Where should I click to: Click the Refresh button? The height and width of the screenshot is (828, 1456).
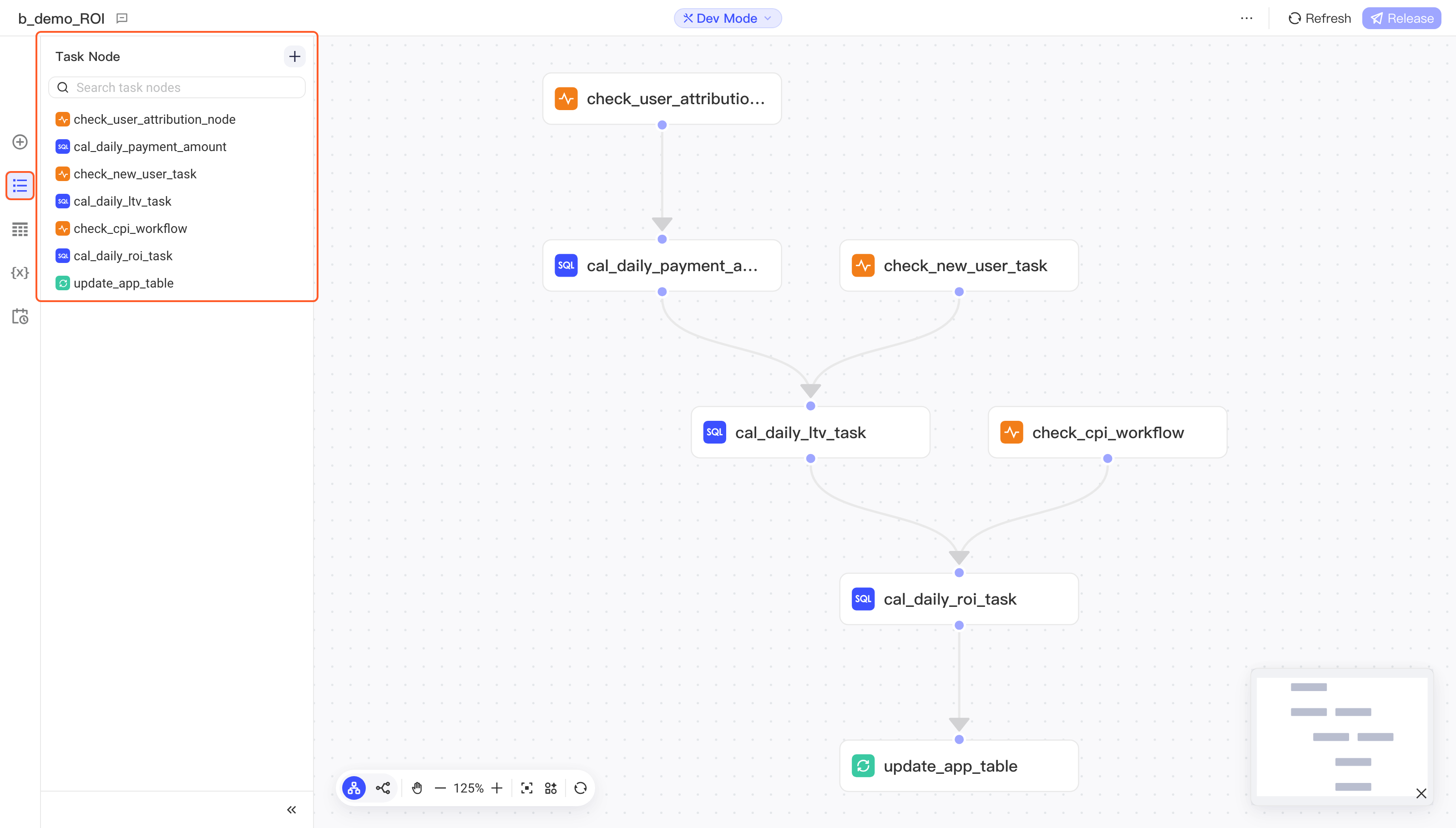[x=1319, y=18]
